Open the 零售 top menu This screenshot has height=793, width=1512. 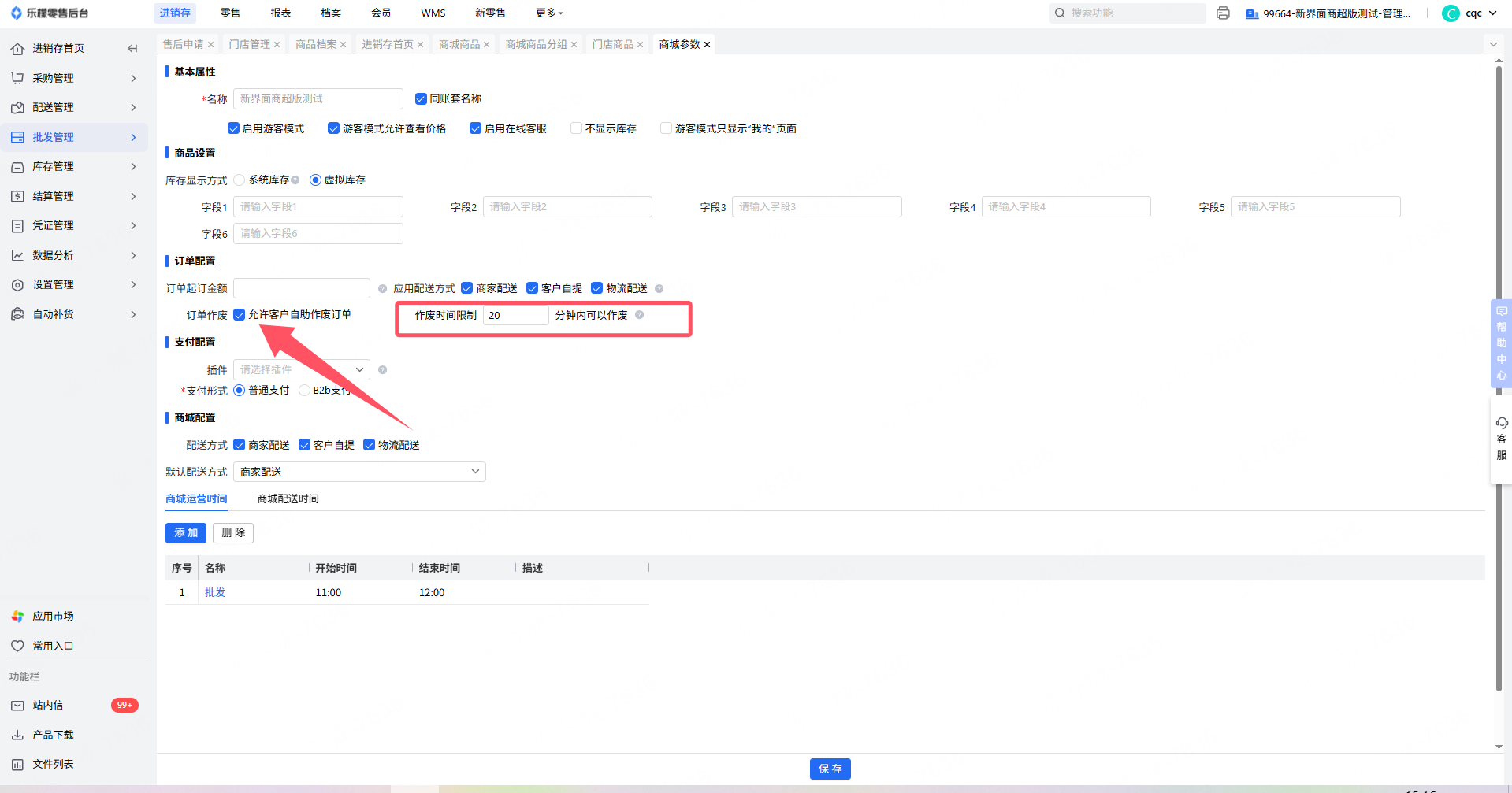230,13
